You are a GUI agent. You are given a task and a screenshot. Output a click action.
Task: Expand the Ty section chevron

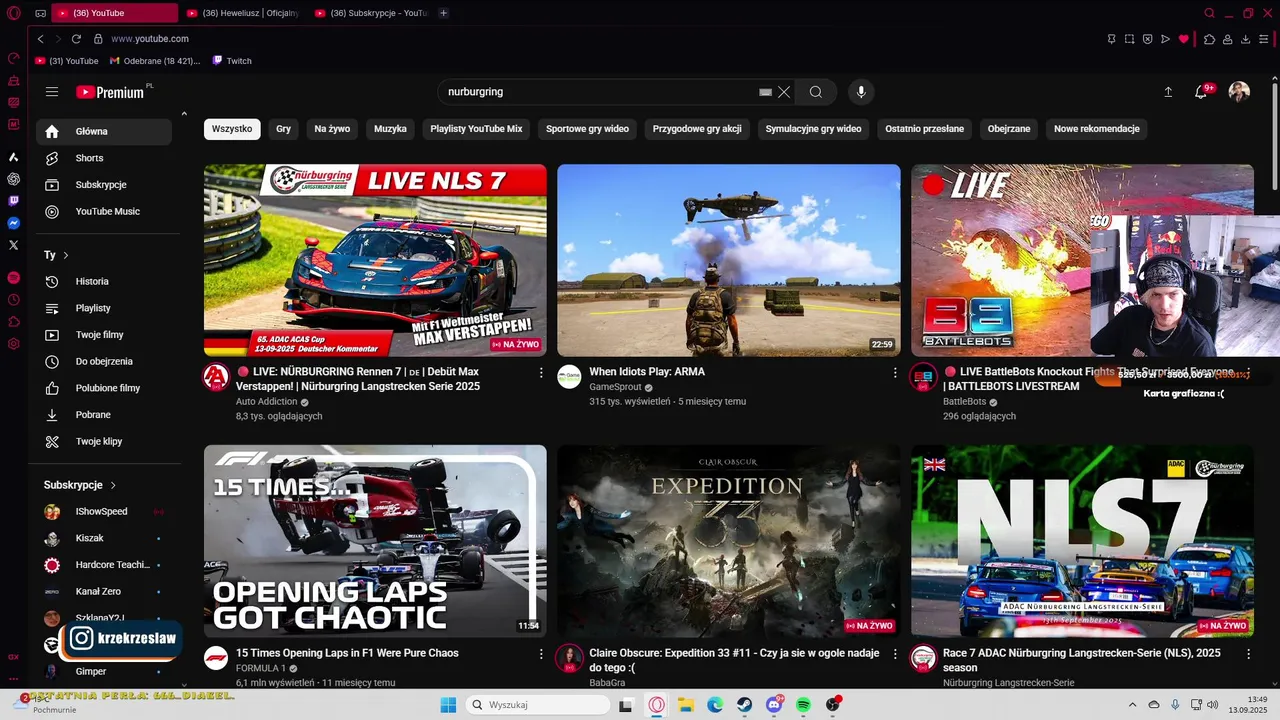click(66, 255)
